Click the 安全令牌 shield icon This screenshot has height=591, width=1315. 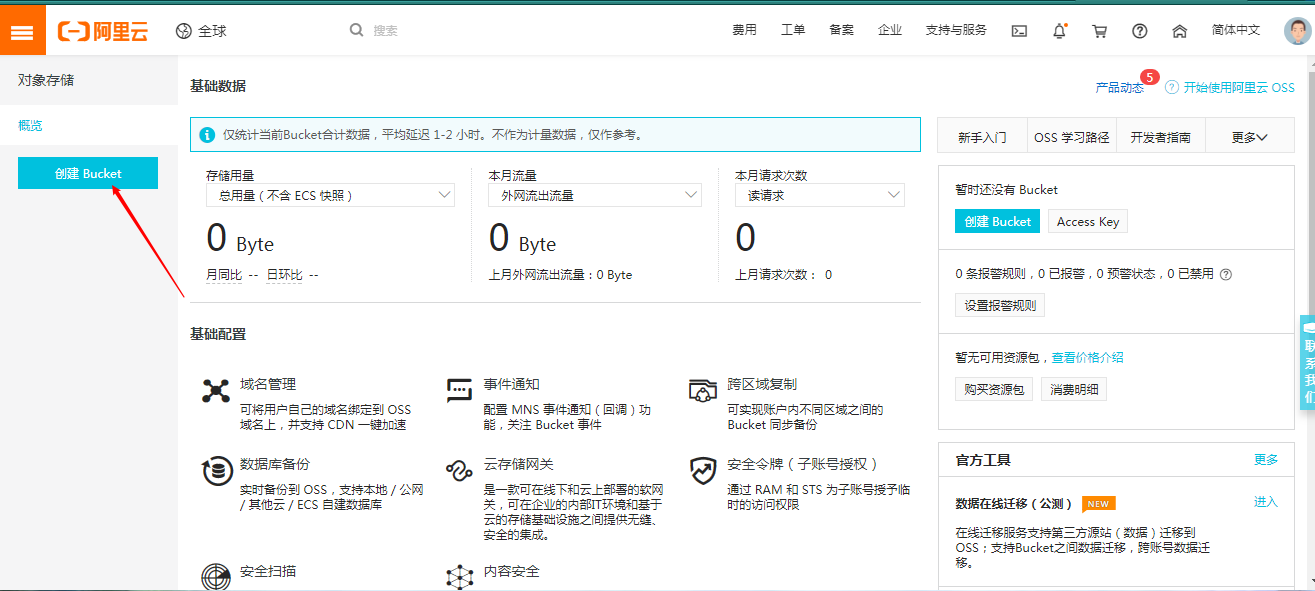704,470
